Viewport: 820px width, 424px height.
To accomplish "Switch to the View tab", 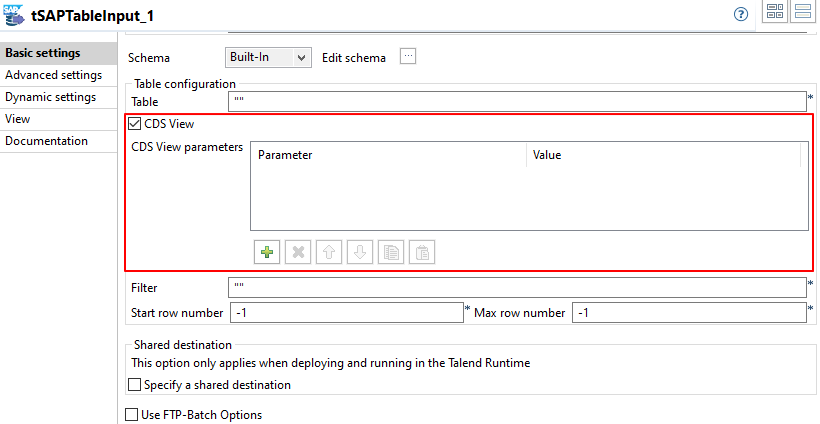I will 18,119.
